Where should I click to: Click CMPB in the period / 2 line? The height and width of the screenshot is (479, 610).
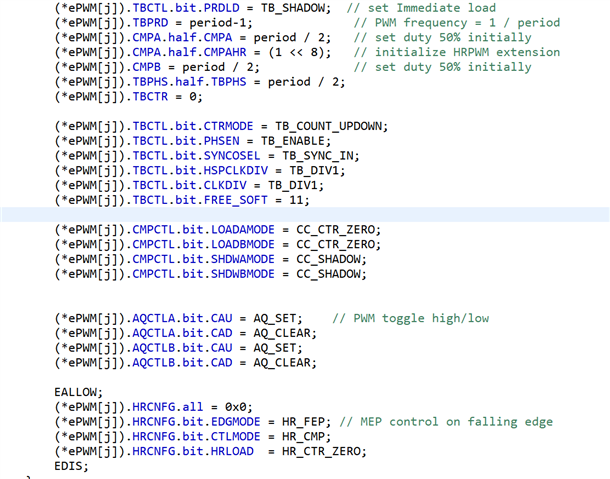coord(147,67)
